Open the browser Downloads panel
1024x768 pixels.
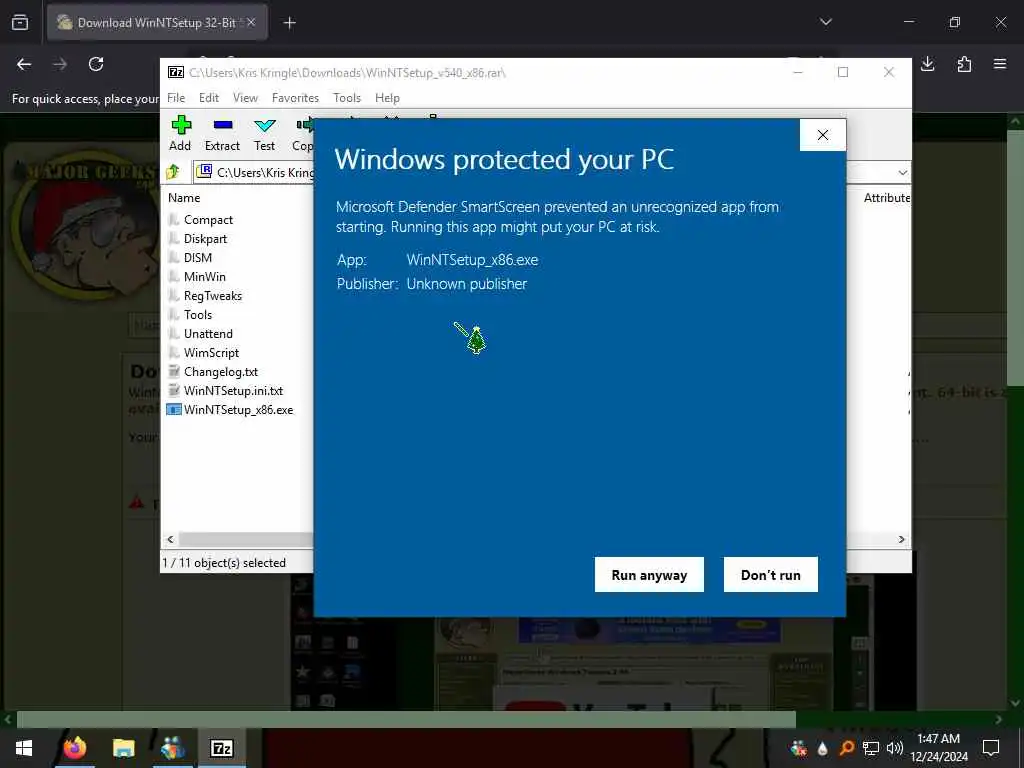point(928,64)
